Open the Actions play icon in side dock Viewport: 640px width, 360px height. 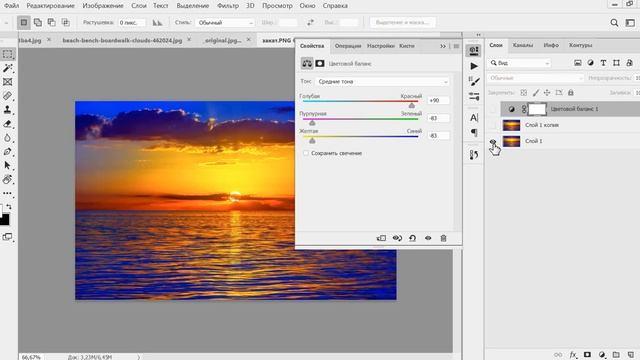(474, 66)
